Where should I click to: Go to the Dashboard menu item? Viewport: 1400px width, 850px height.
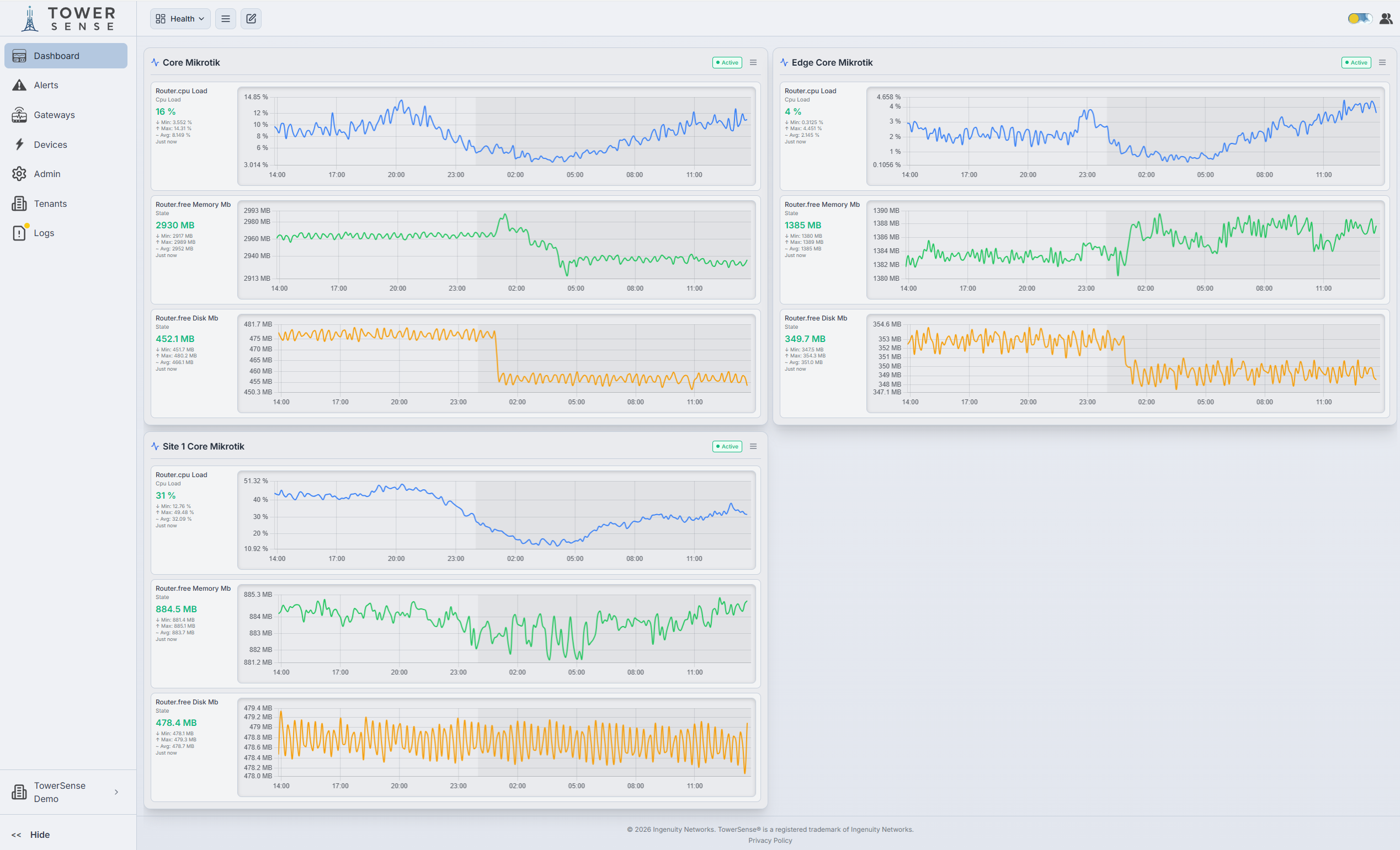[x=66, y=56]
